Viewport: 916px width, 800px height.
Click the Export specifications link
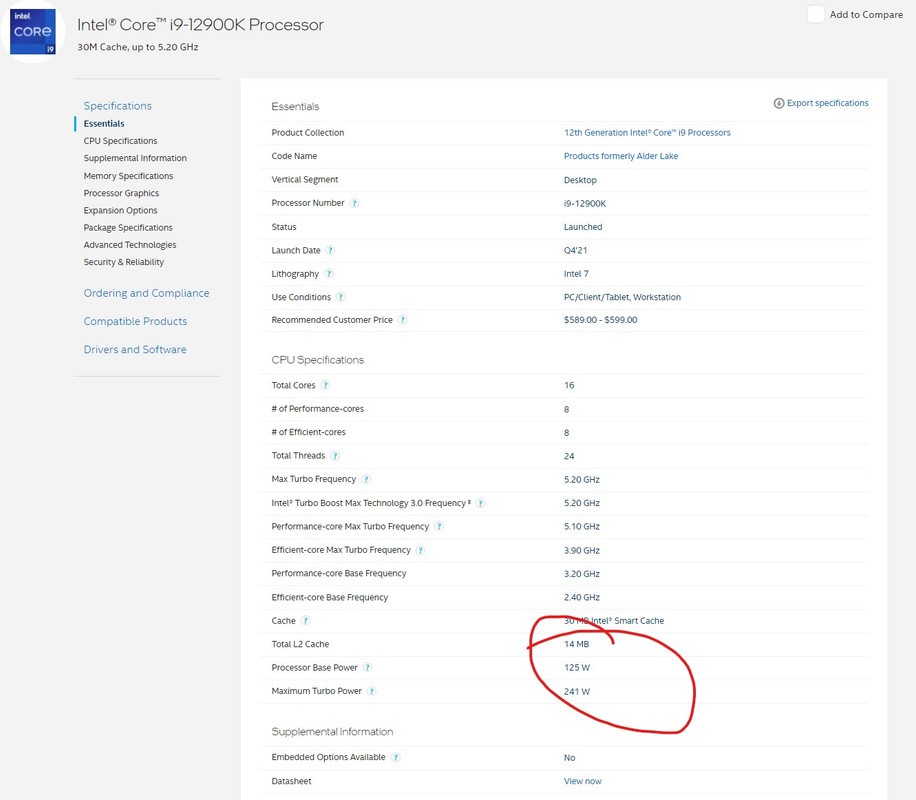827,103
